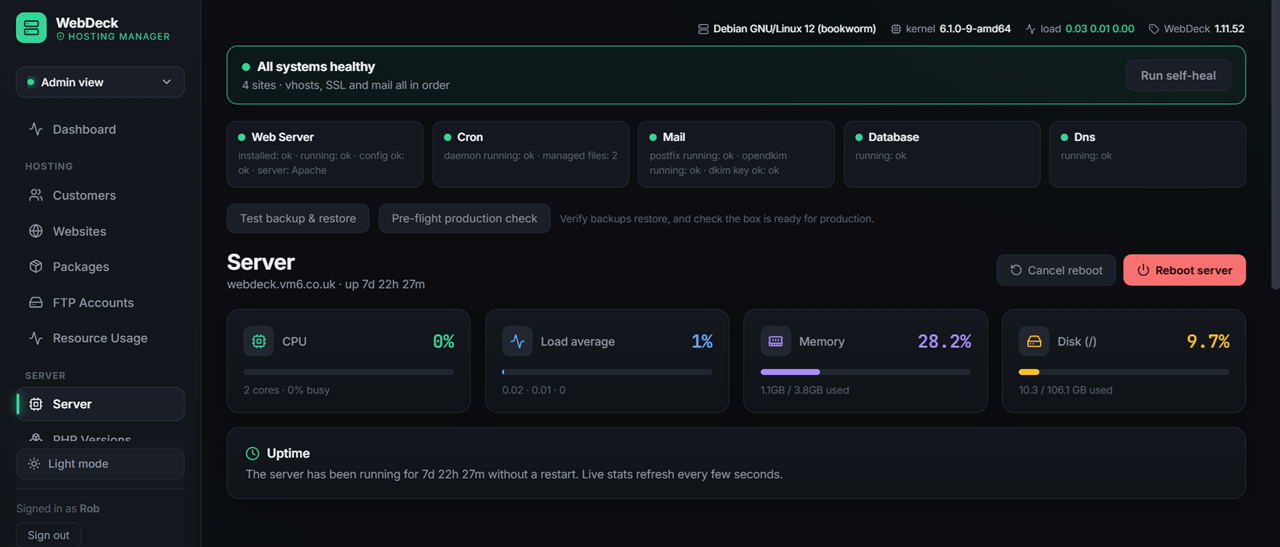Click the sun icon beside Light mode

coord(34,464)
